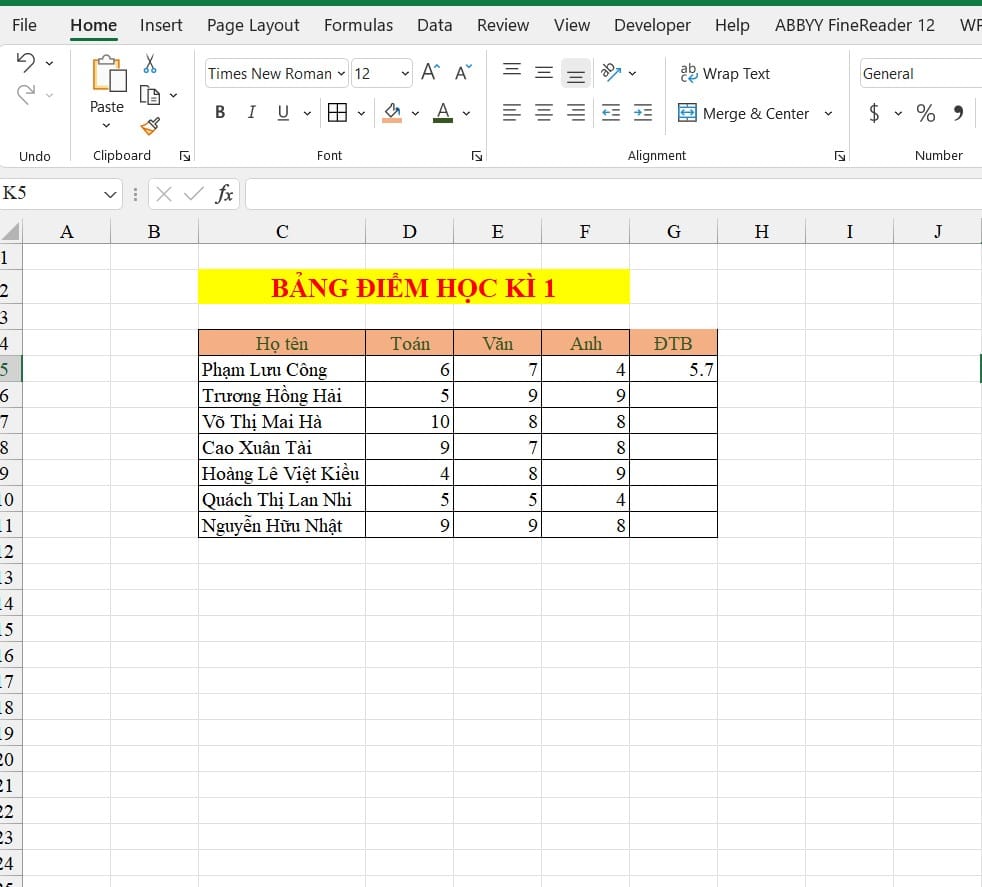Align text right in cell
The image size is (982, 887).
pyautogui.click(x=576, y=113)
